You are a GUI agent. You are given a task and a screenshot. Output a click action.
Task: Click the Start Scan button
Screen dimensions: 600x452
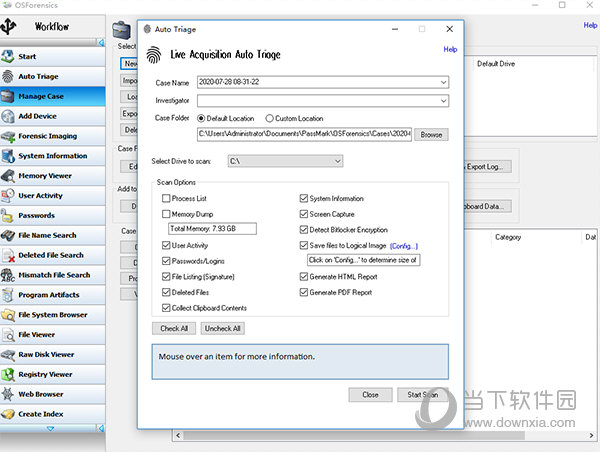coord(422,395)
